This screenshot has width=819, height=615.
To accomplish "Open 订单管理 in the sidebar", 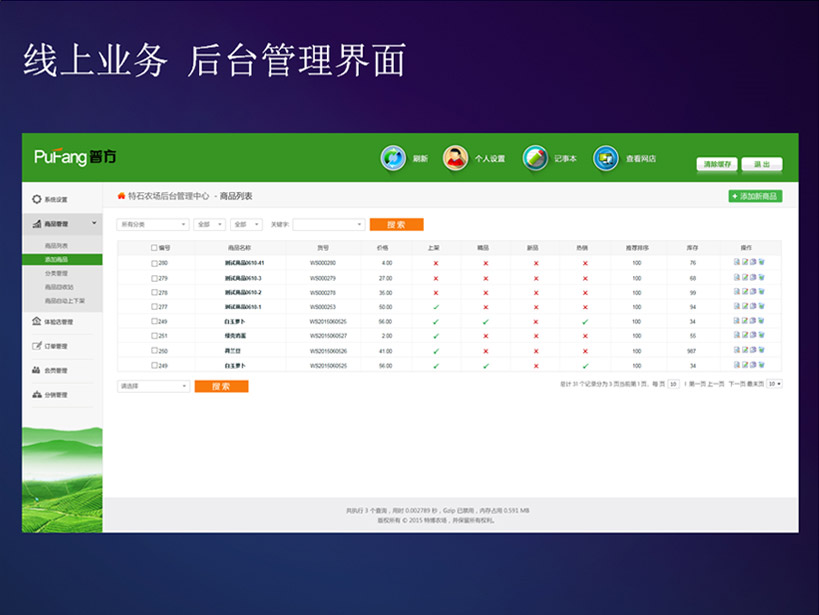I will click(56, 346).
